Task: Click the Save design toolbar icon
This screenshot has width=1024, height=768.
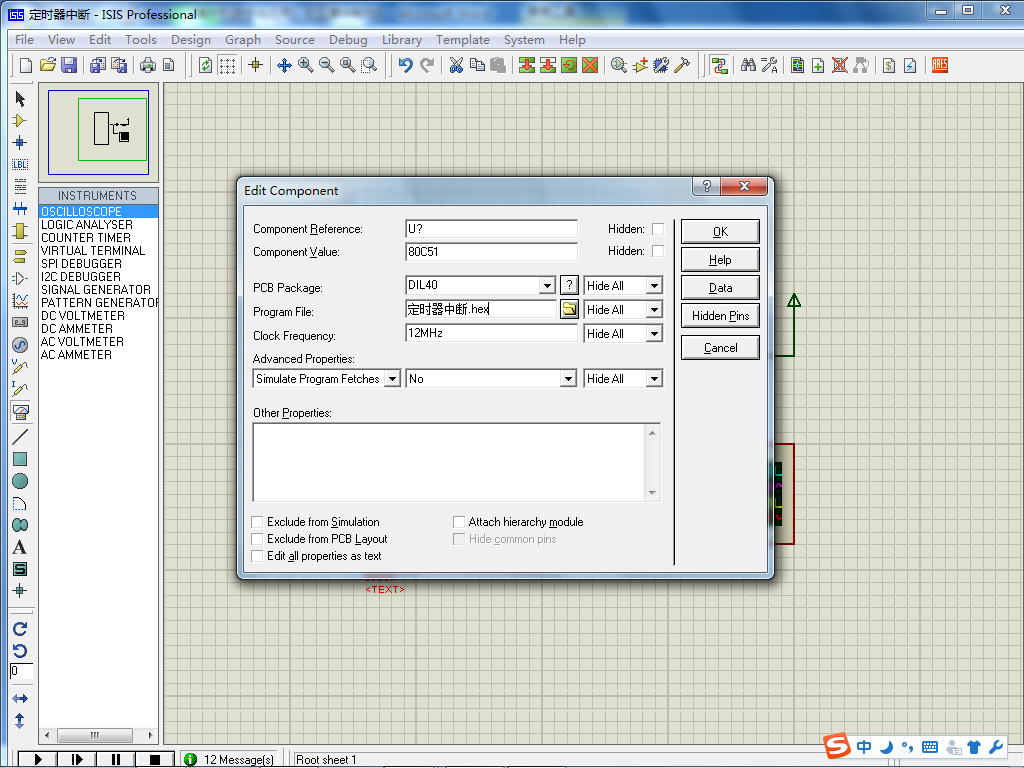Action: (69, 65)
